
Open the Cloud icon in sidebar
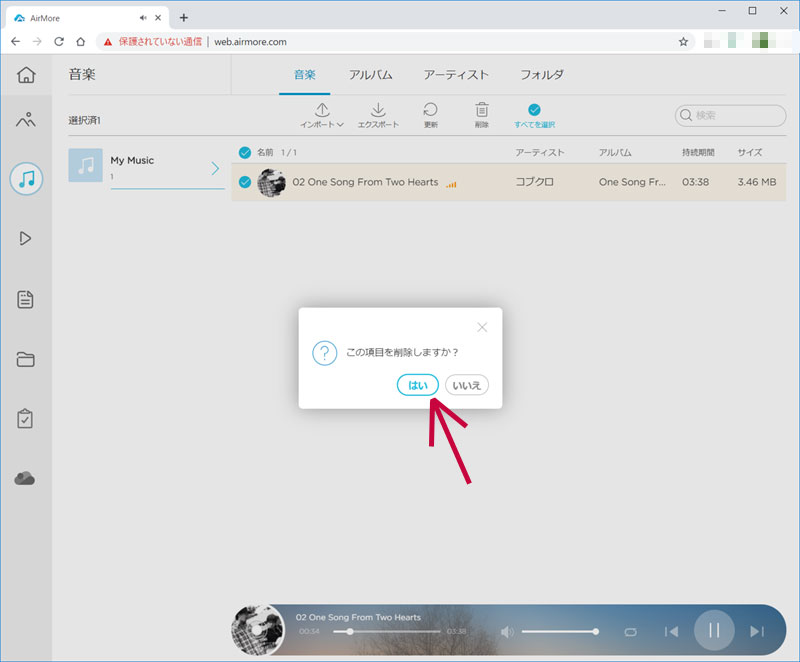point(26,479)
